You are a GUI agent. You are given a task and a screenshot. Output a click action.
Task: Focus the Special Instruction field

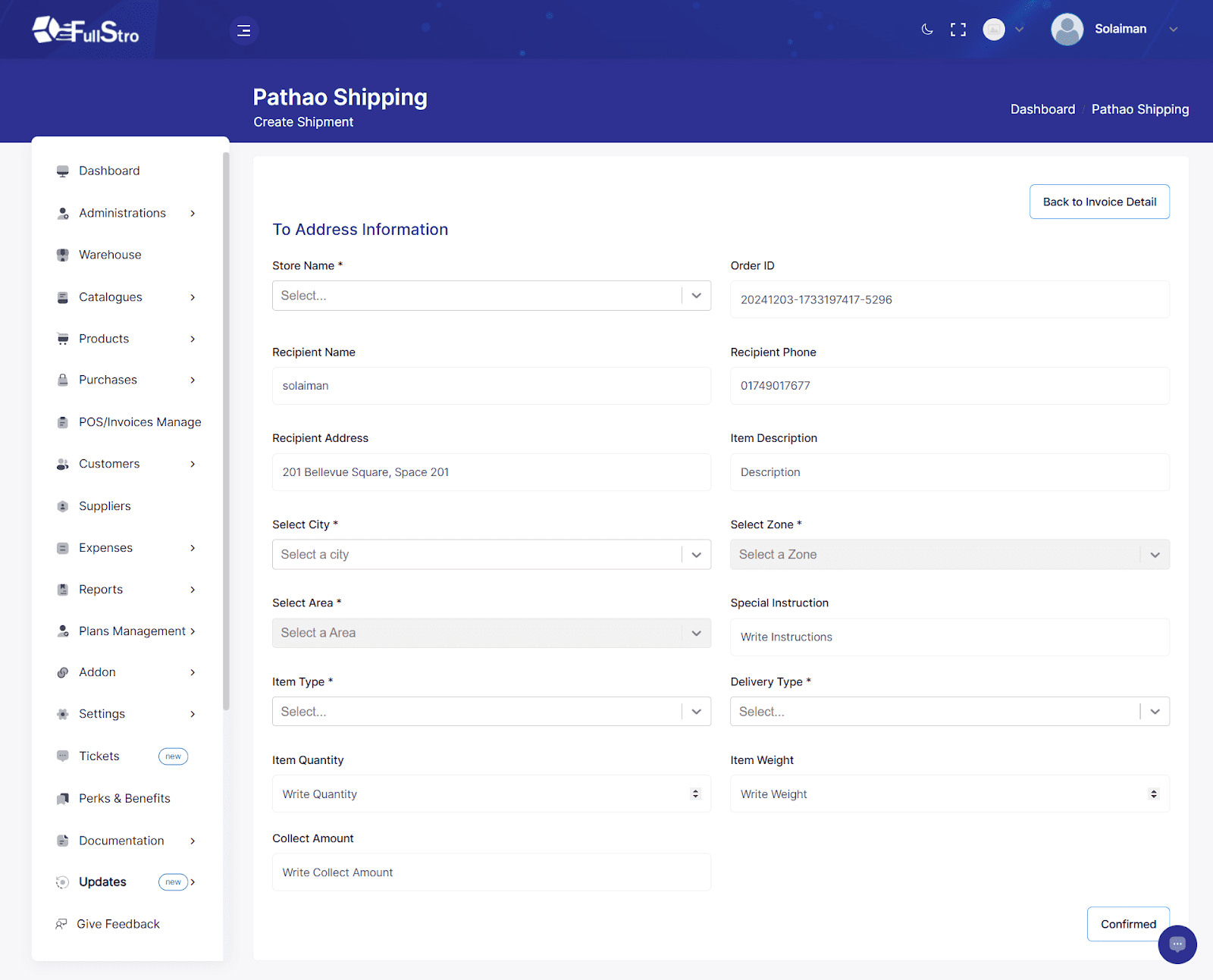pos(950,637)
